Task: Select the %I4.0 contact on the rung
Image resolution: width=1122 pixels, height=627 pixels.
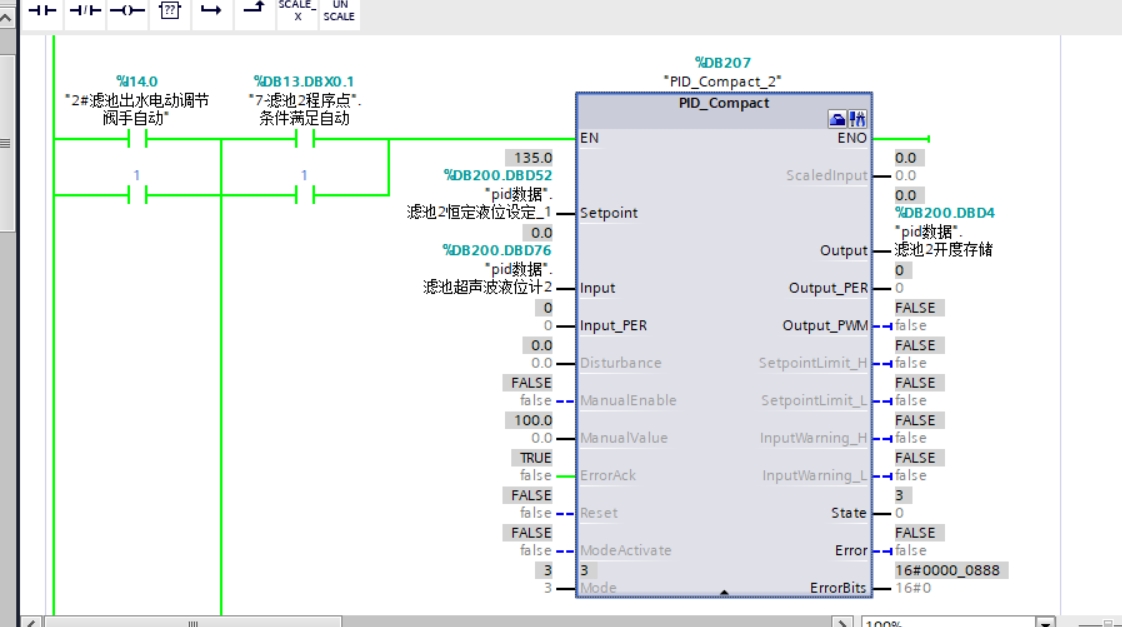Action: (137, 140)
